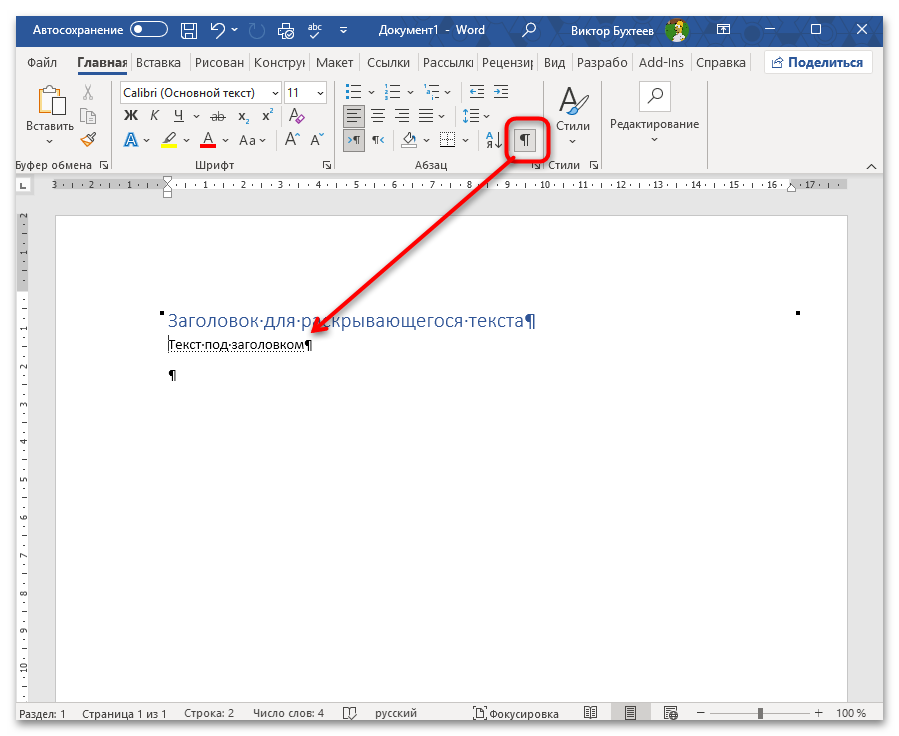Select the Format Painter brush icon
899x736 pixels.
point(88,140)
